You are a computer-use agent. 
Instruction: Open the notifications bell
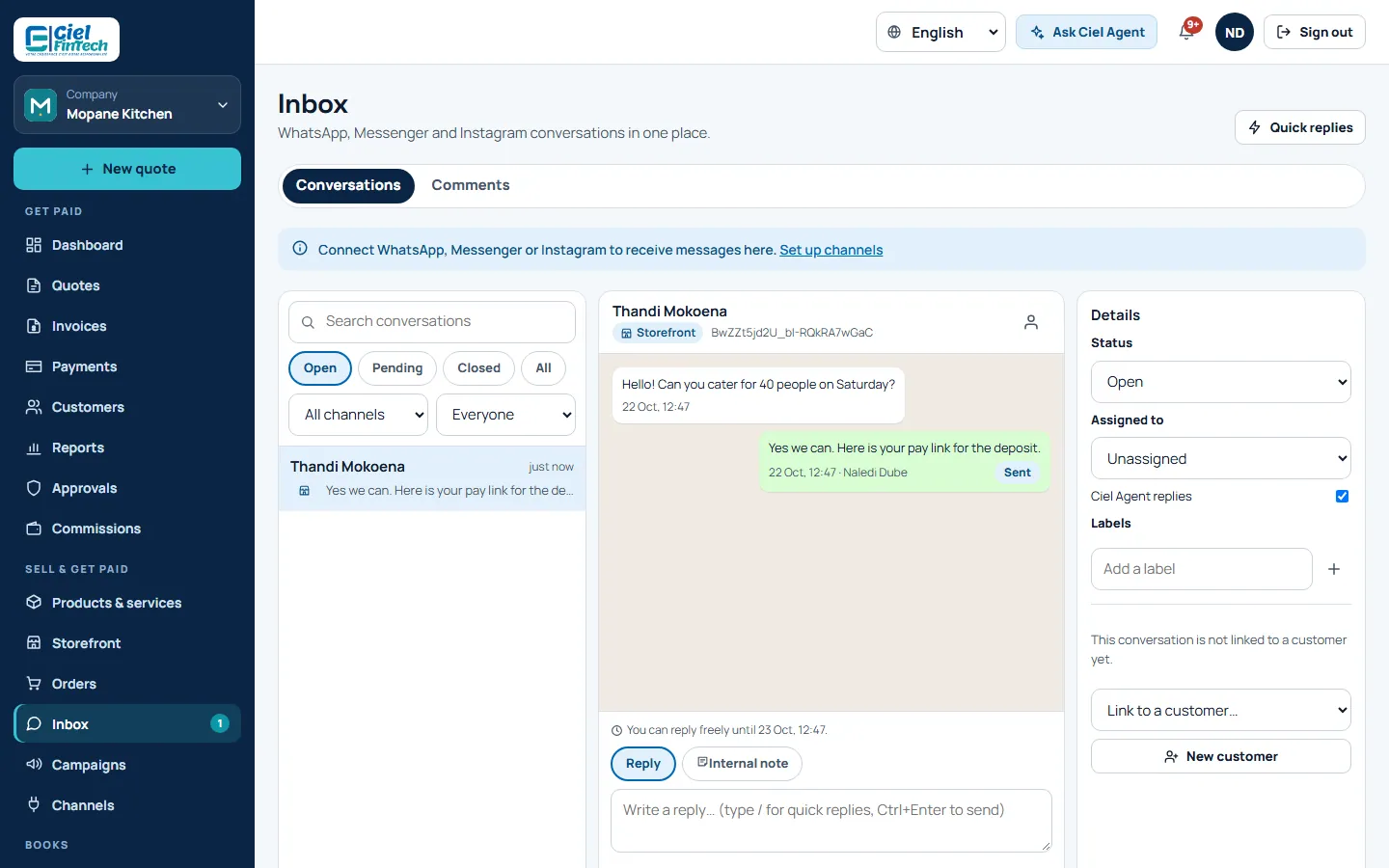pyautogui.click(x=1186, y=32)
